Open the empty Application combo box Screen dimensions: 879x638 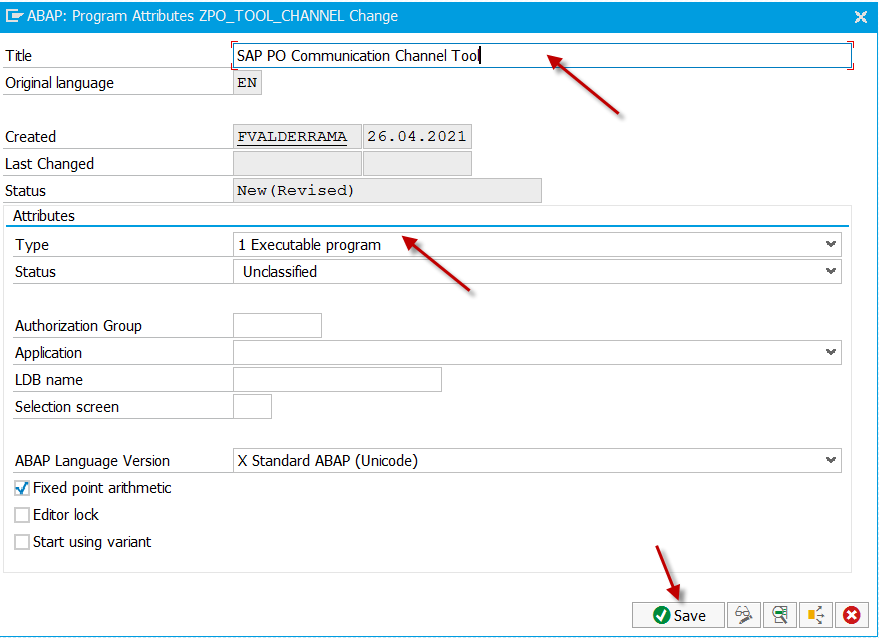[x=537, y=352]
